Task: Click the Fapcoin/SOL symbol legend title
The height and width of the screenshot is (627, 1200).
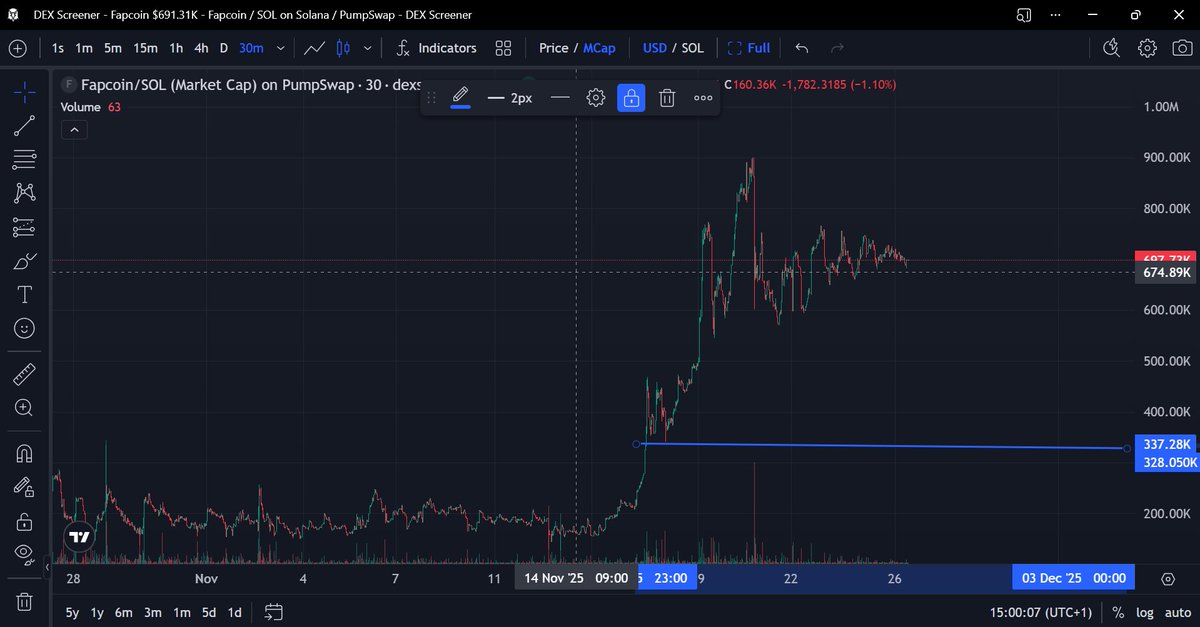Action: (252, 85)
